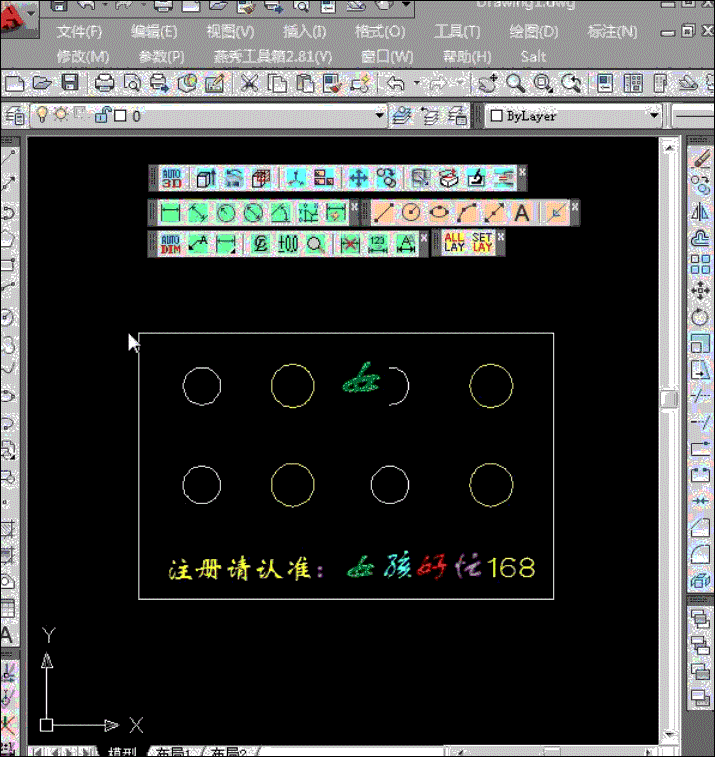Open the layer list dropdown
The image size is (715, 757).
[x=379, y=115]
